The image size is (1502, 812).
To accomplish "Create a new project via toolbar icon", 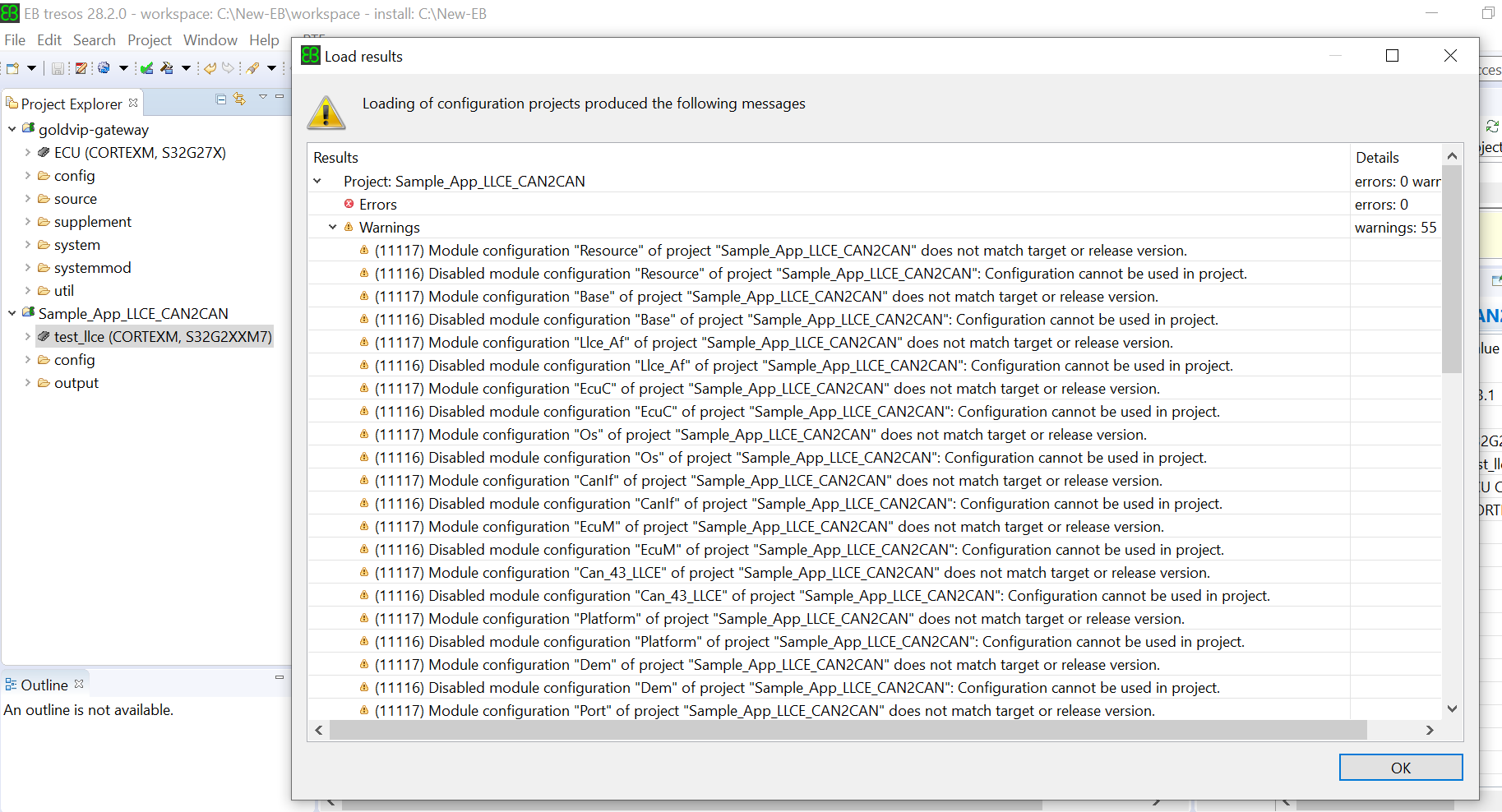I will tap(12, 67).
